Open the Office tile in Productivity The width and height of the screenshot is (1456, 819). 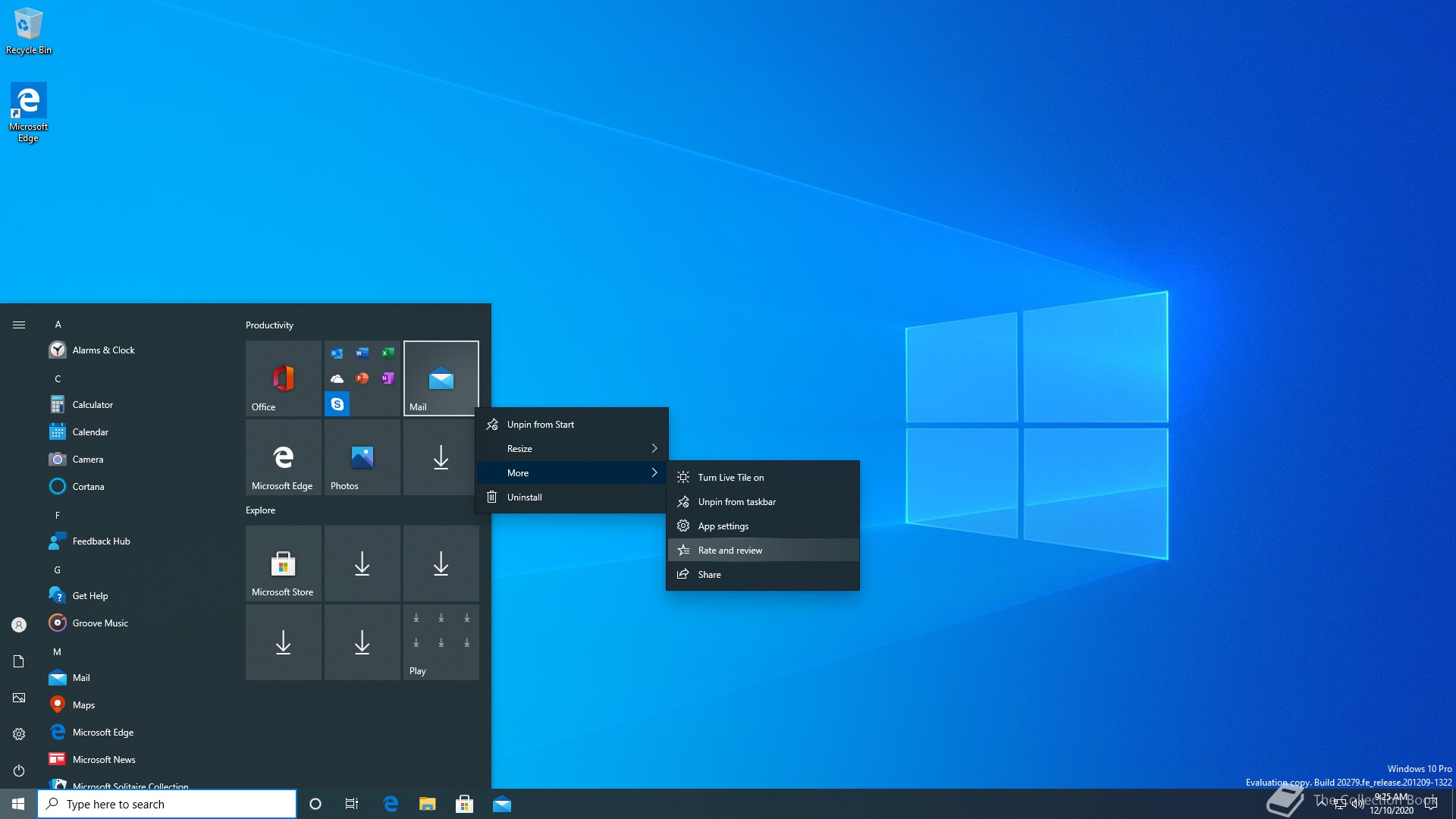[x=283, y=378]
